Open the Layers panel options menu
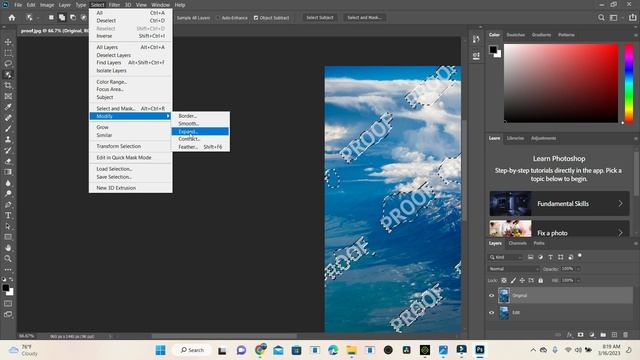Viewport: 640px width, 360px height. (636, 243)
